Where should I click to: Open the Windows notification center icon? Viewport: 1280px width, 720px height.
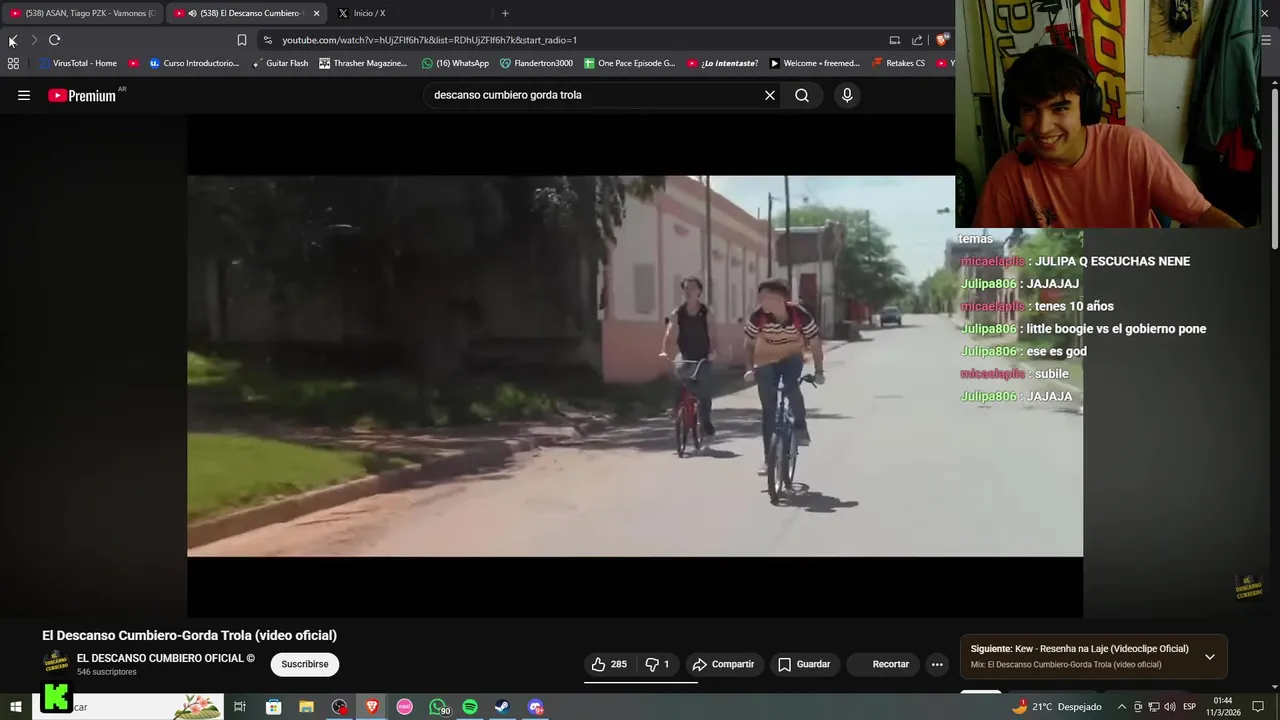[x=1258, y=707]
